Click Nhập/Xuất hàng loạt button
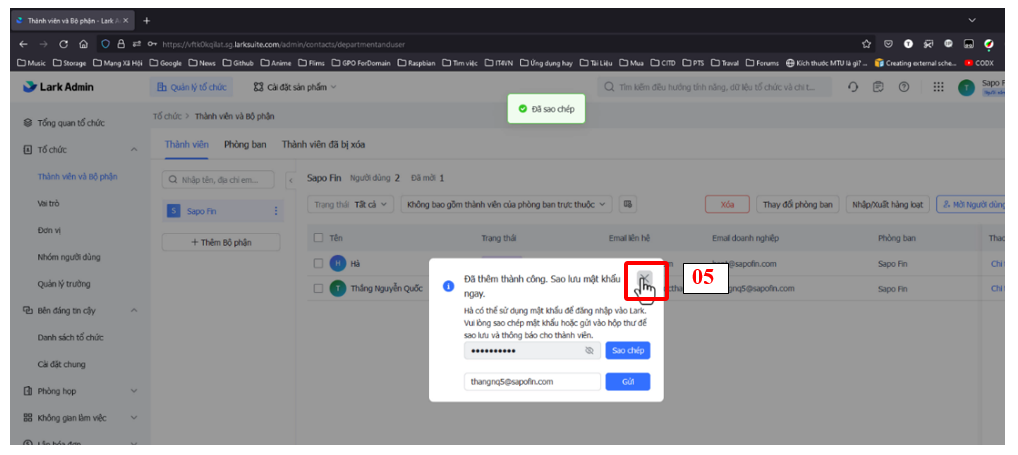The image size is (1018, 455). [x=888, y=204]
